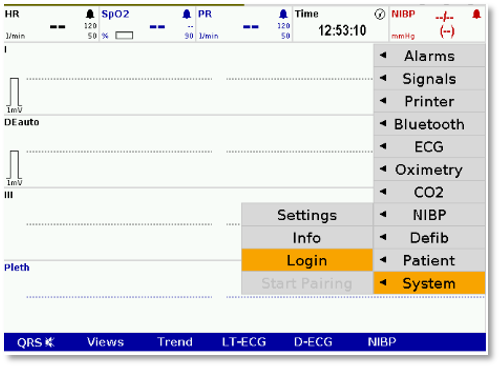
Task: Open the Alarms submenu
Action: tap(429, 56)
